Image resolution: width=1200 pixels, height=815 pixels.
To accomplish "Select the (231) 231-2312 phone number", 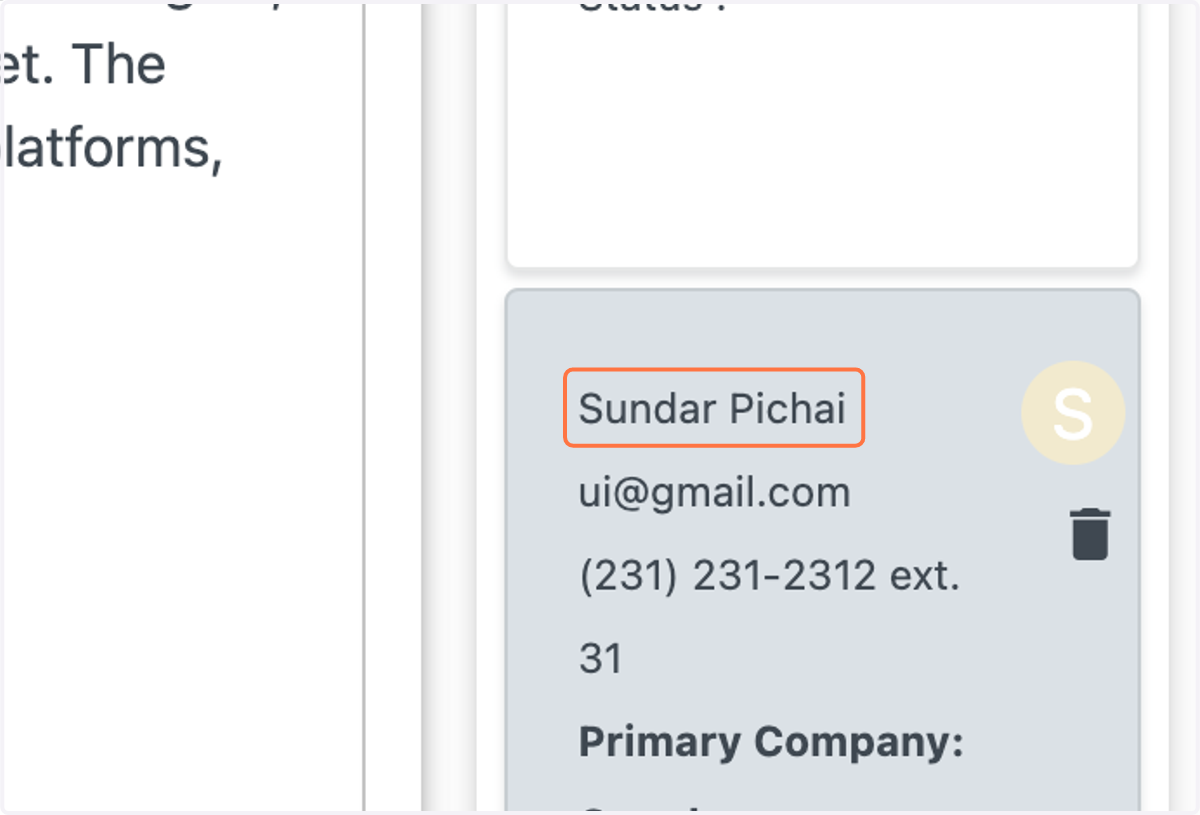I will pyautogui.click(x=727, y=575).
